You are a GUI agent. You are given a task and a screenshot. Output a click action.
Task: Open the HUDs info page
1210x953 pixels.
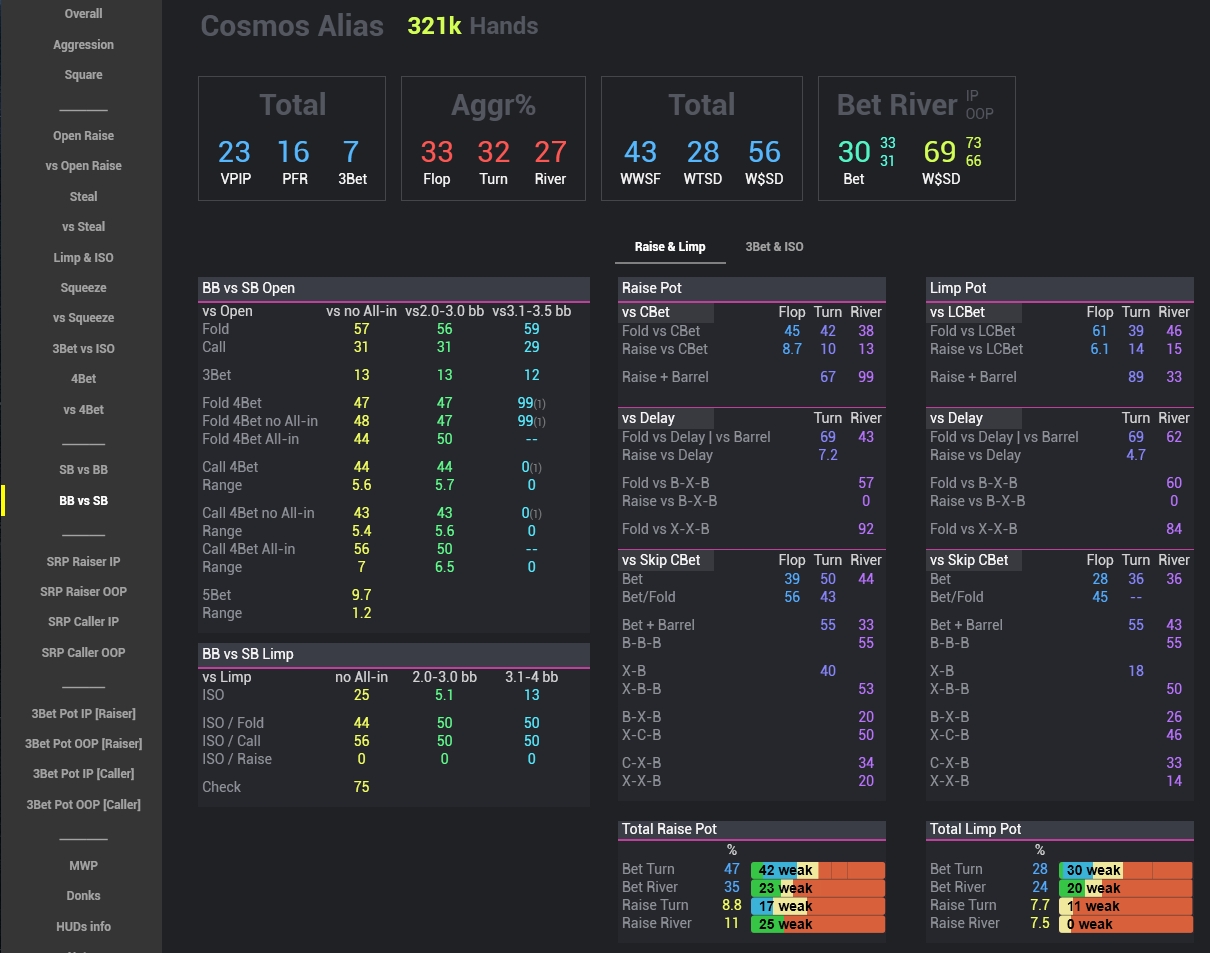pyautogui.click(x=83, y=926)
